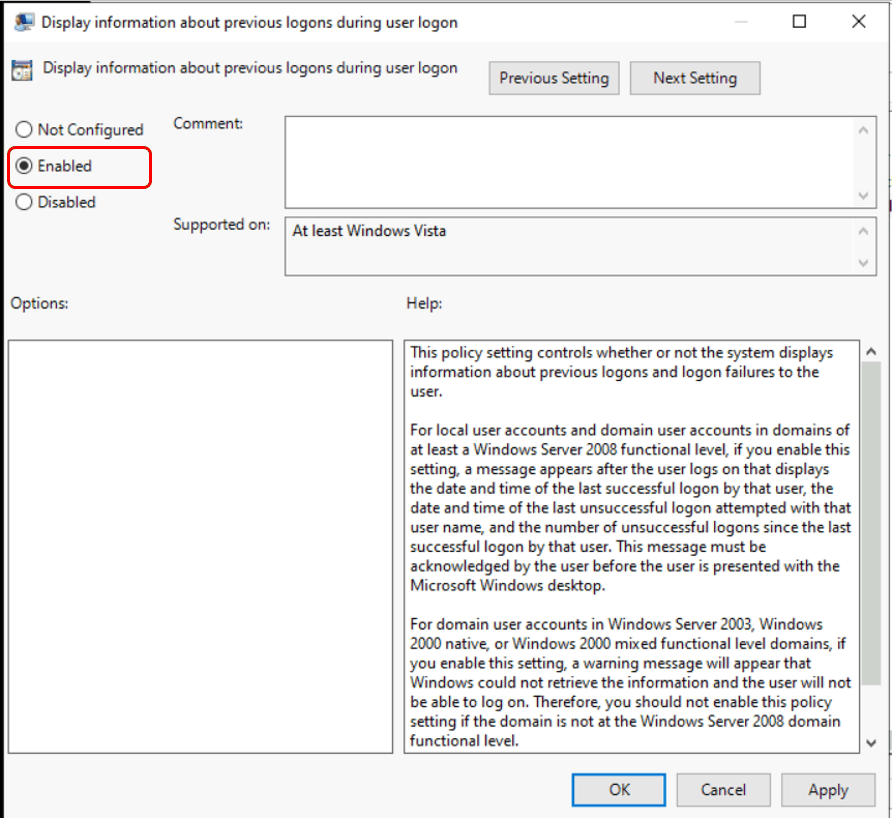Screen dimensions: 892x818
Task: Click the Comment box scroll down arrow
Action: point(863,196)
